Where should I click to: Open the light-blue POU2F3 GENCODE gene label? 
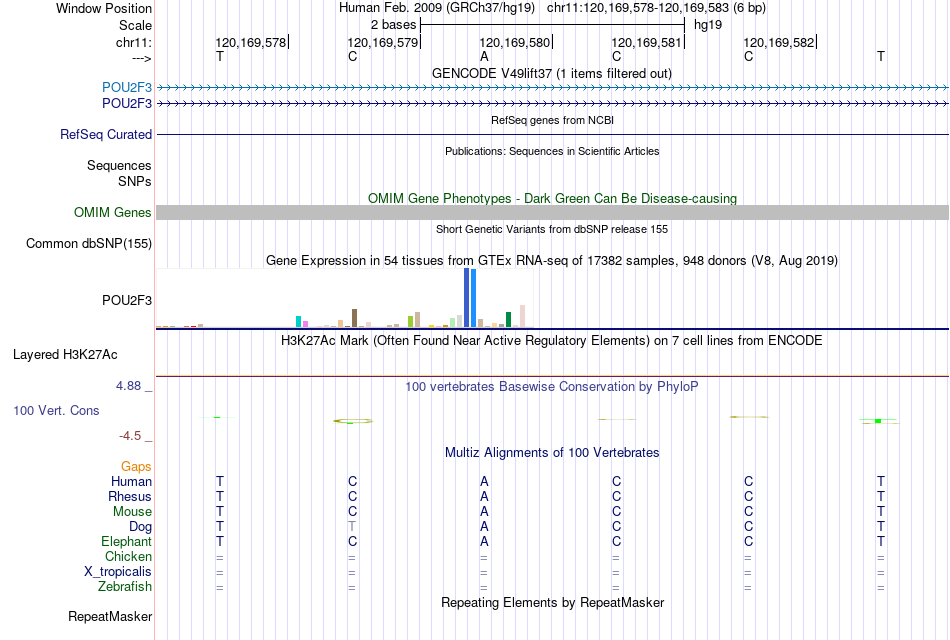(127, 87)
